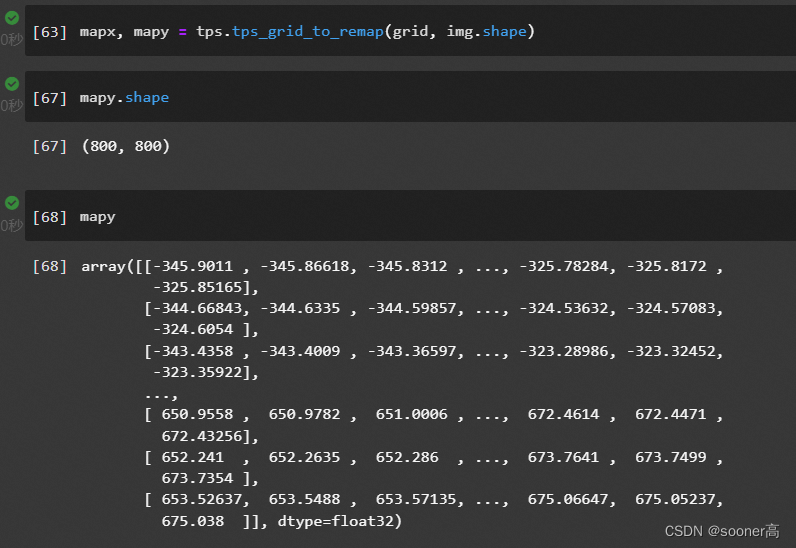Click the first array value -345.9011
The width and height of the screenshot is (796, 548).
197,267
